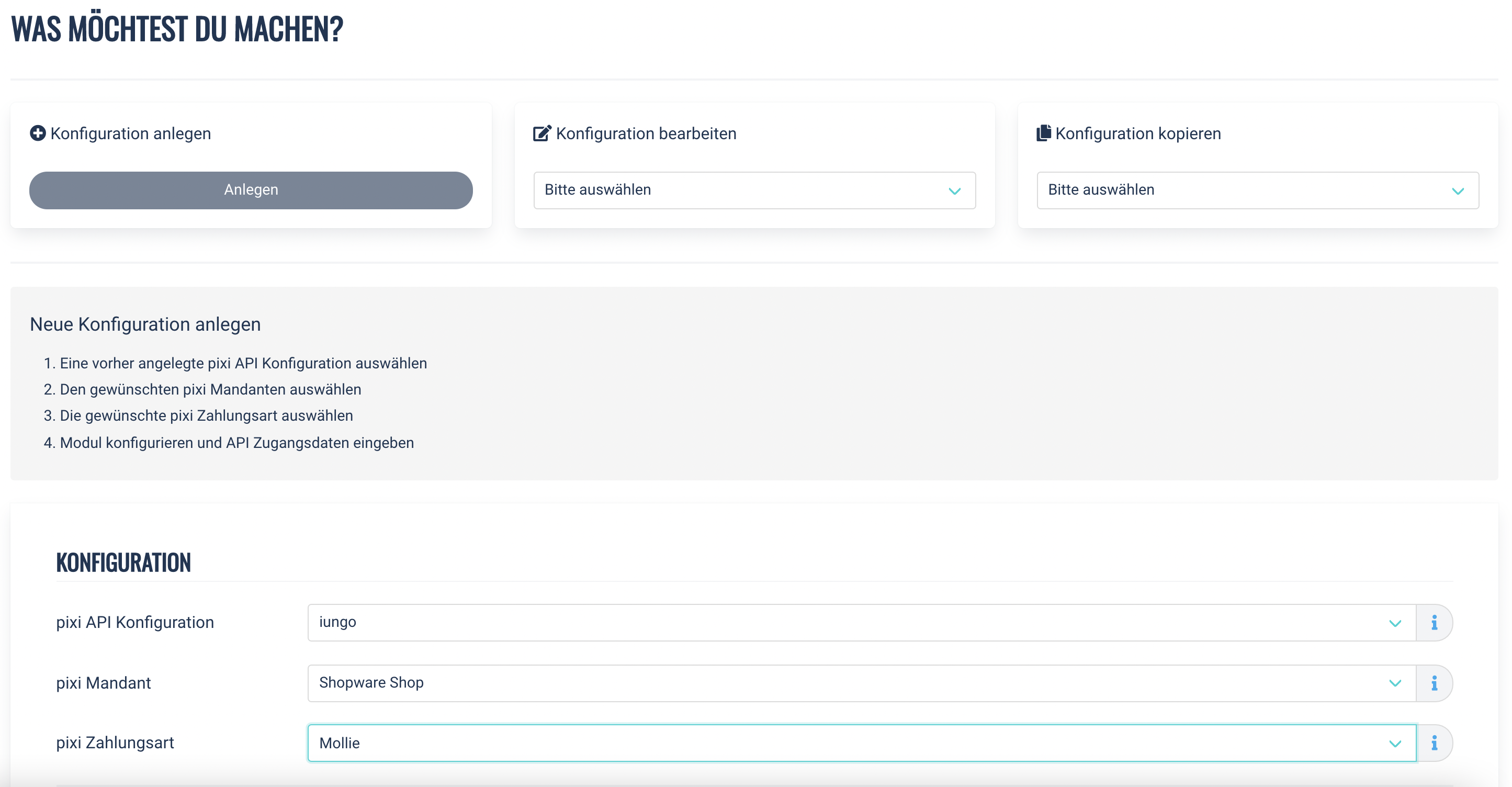Image resolution: width=1512 pixels, height=787 pixels.
Task: Show info for pixi Mandant
Action: coord(1434,682)
